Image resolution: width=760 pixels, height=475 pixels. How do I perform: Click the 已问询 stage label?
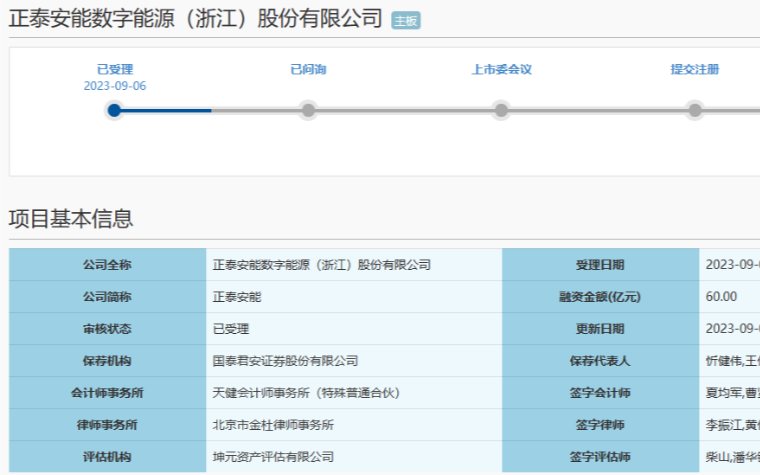coord(308,69)
